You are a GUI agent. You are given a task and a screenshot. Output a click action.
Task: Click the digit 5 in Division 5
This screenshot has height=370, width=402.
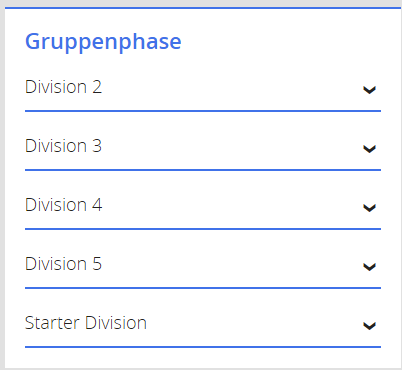97,264
